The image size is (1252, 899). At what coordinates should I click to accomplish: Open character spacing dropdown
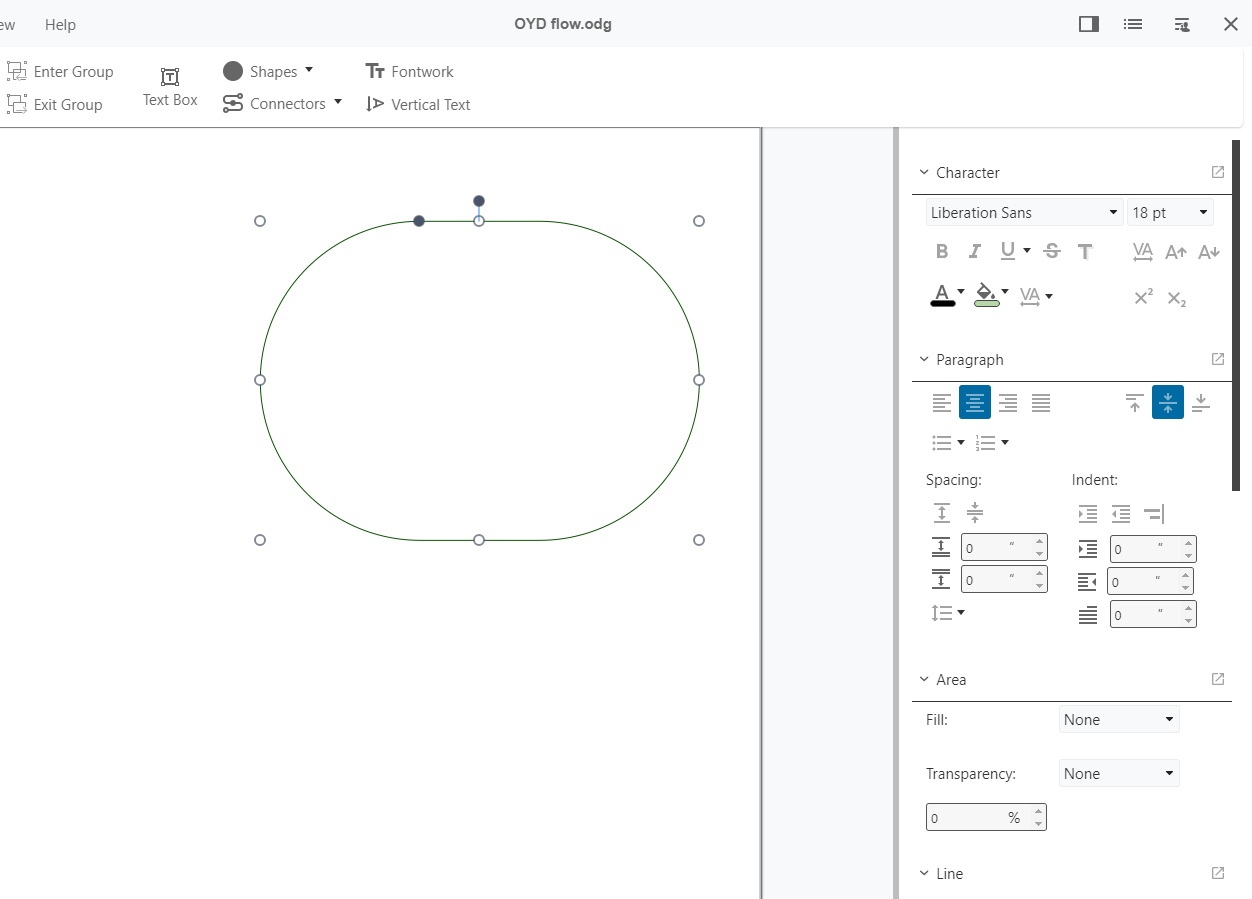[x=1049, y=296]
